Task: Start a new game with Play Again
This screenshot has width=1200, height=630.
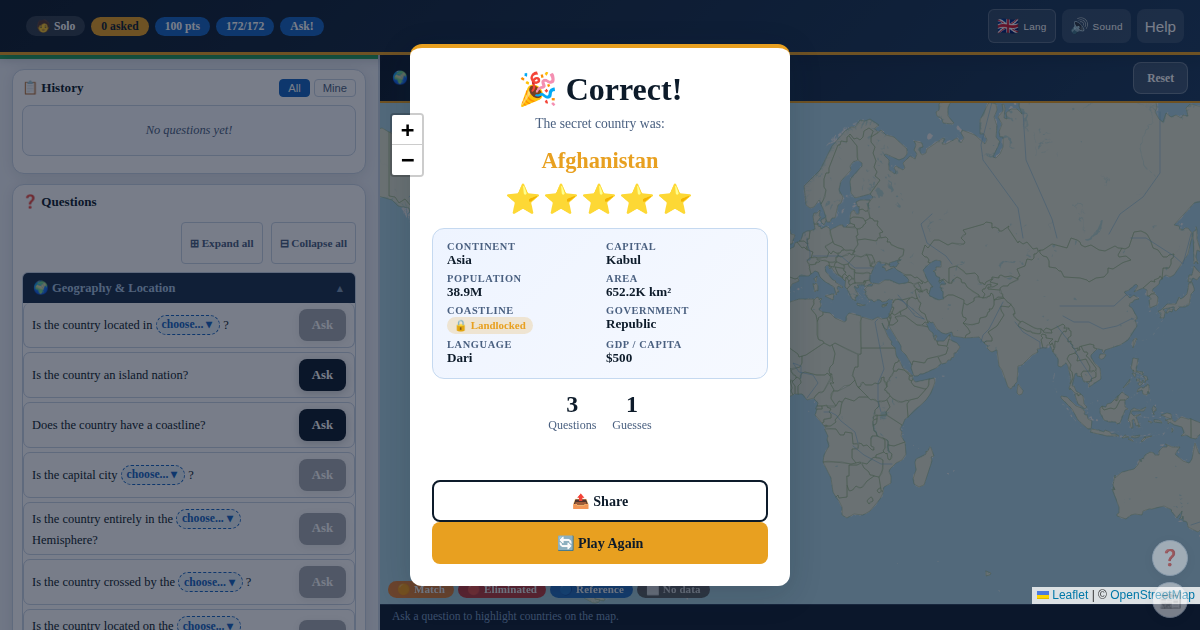Action: (x=600, y=543)
